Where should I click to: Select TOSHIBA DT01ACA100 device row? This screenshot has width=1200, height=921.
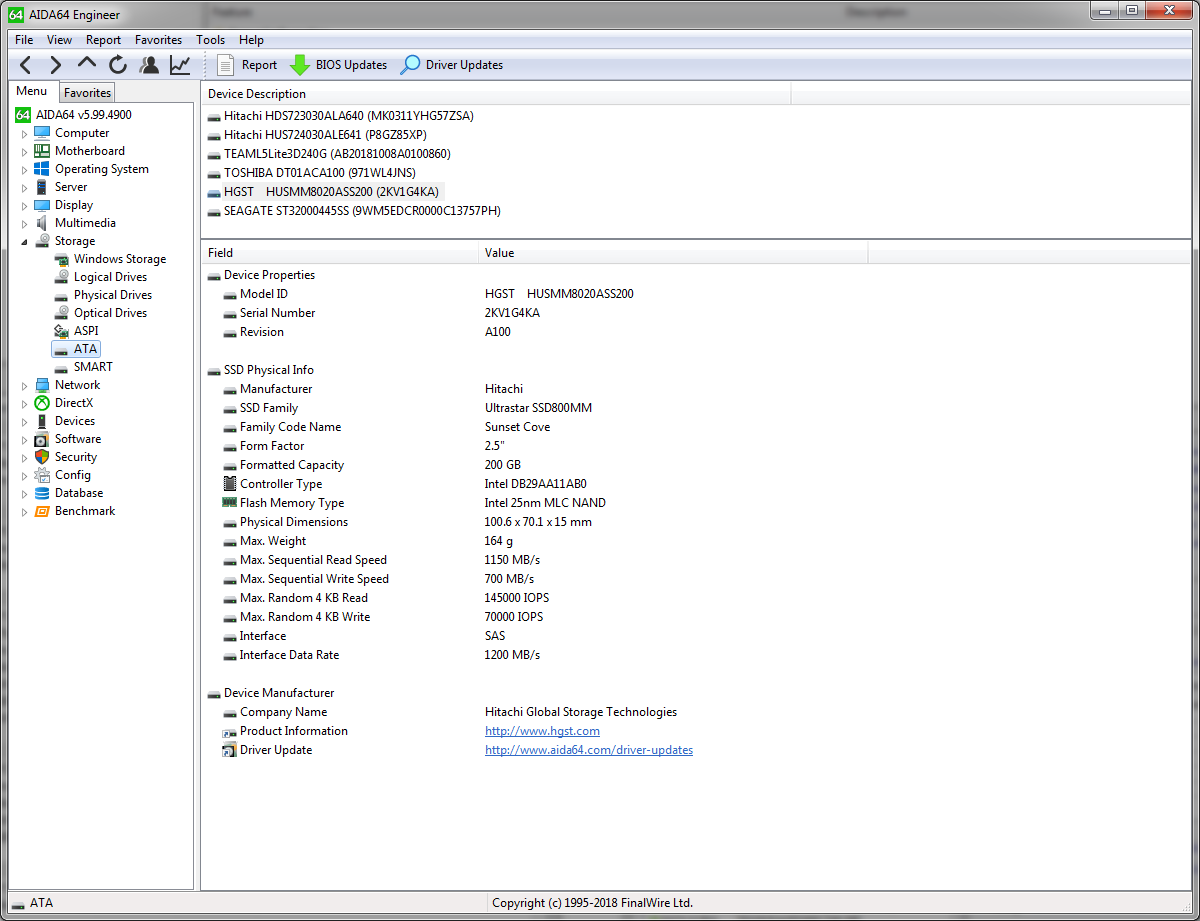[x=319, y=173]
